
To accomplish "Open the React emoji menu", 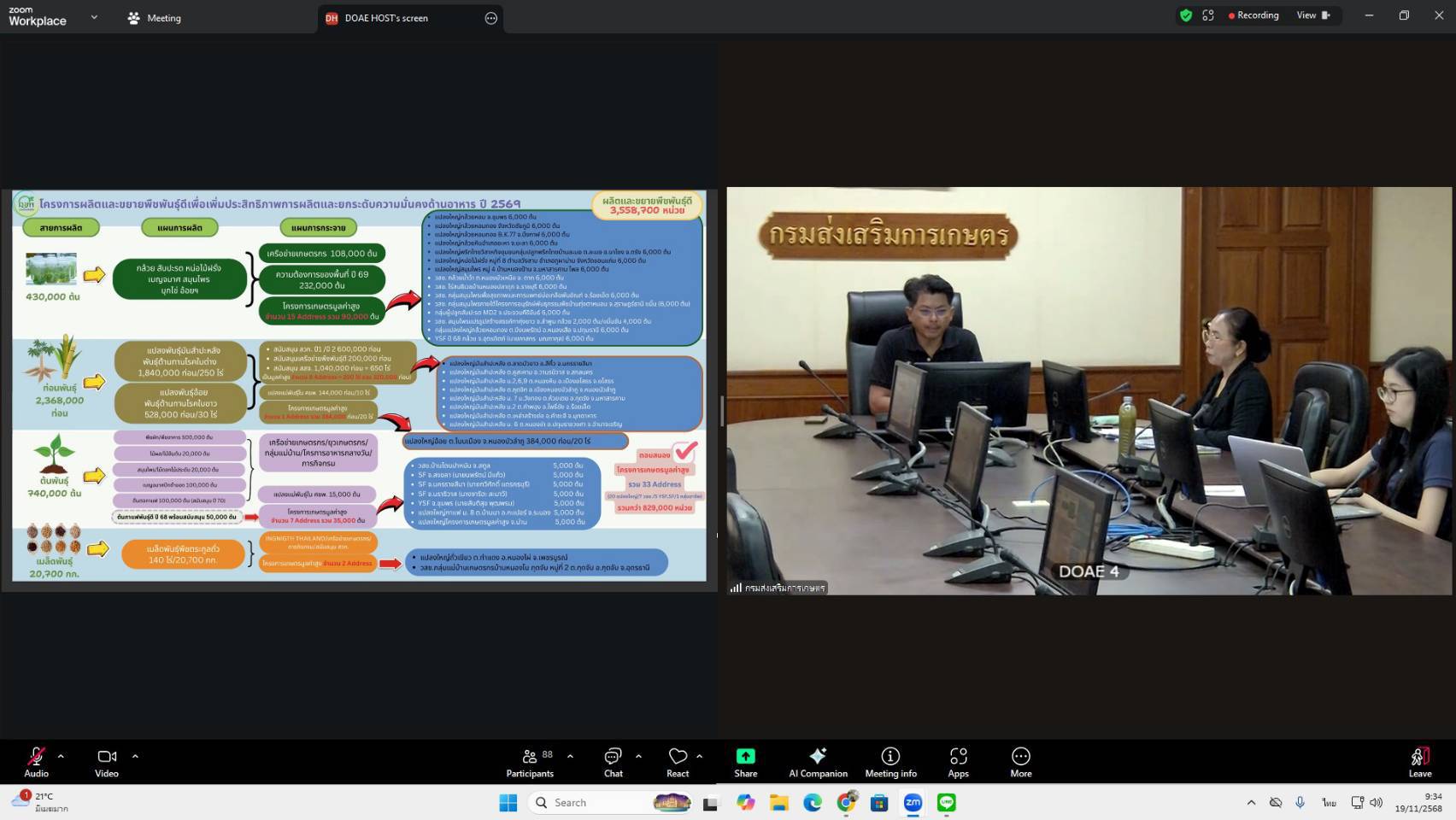I will [678, 761].
